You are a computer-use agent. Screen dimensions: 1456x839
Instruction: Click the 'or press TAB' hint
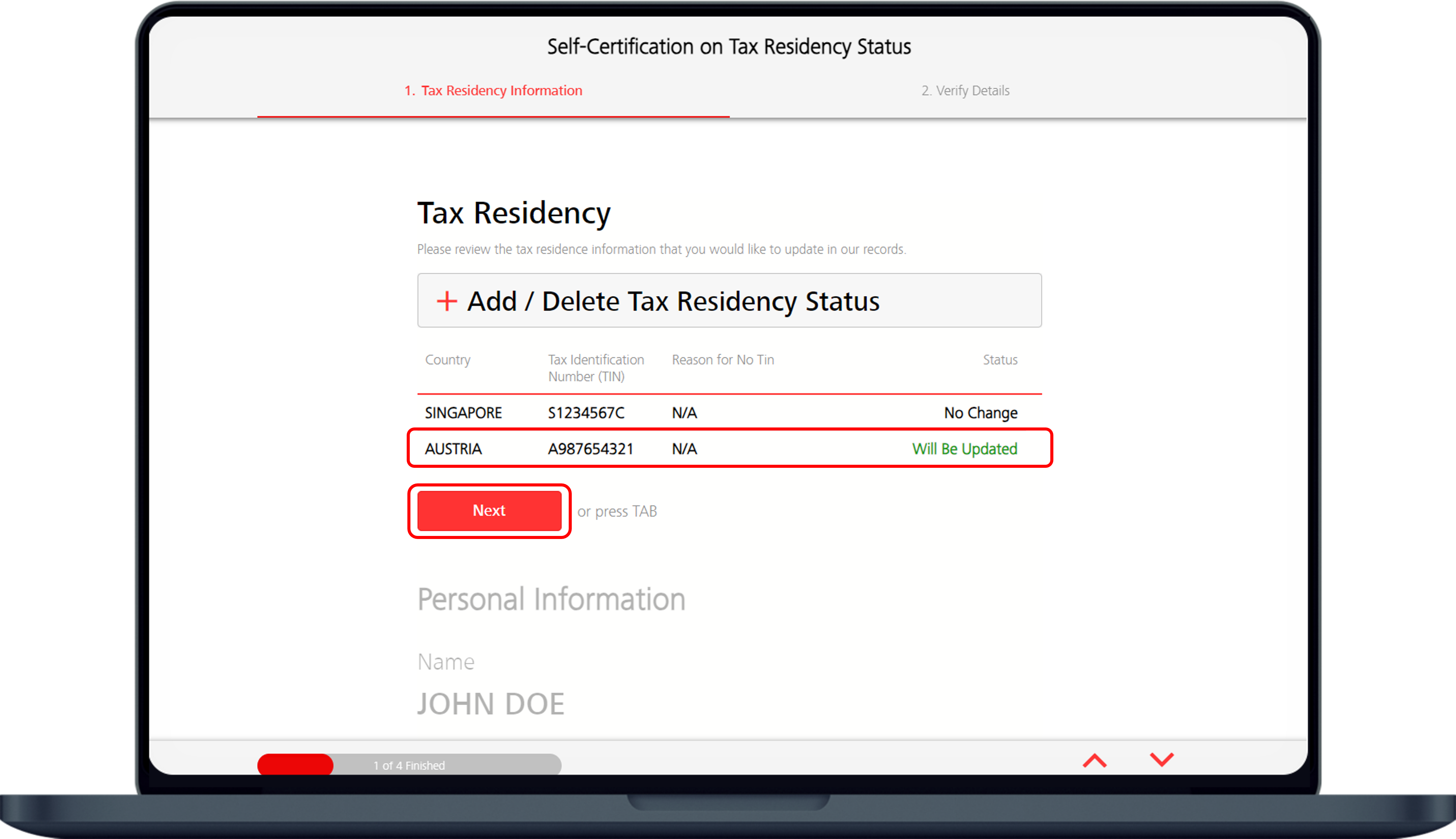pos(617,511)
